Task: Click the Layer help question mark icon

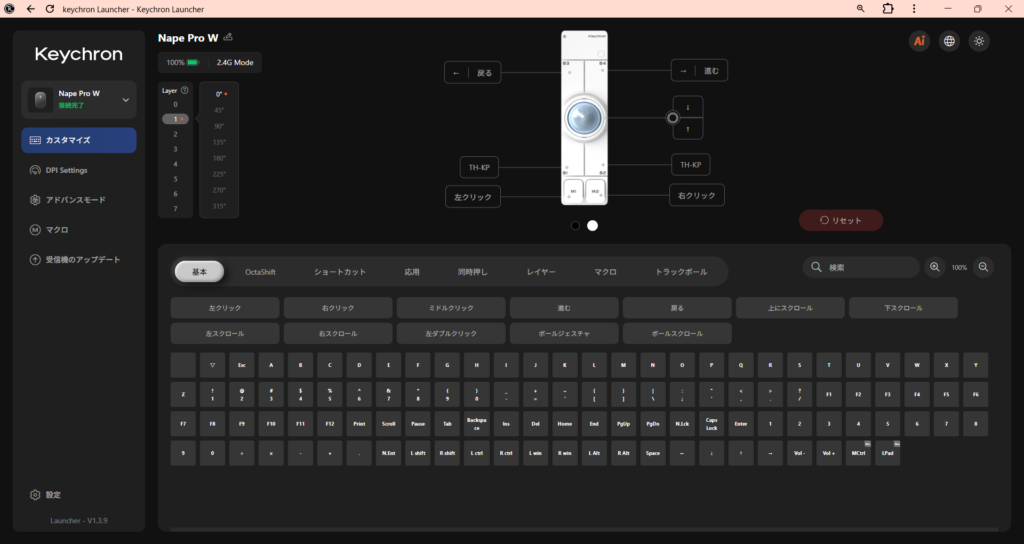Action: (x=184, y=90)
